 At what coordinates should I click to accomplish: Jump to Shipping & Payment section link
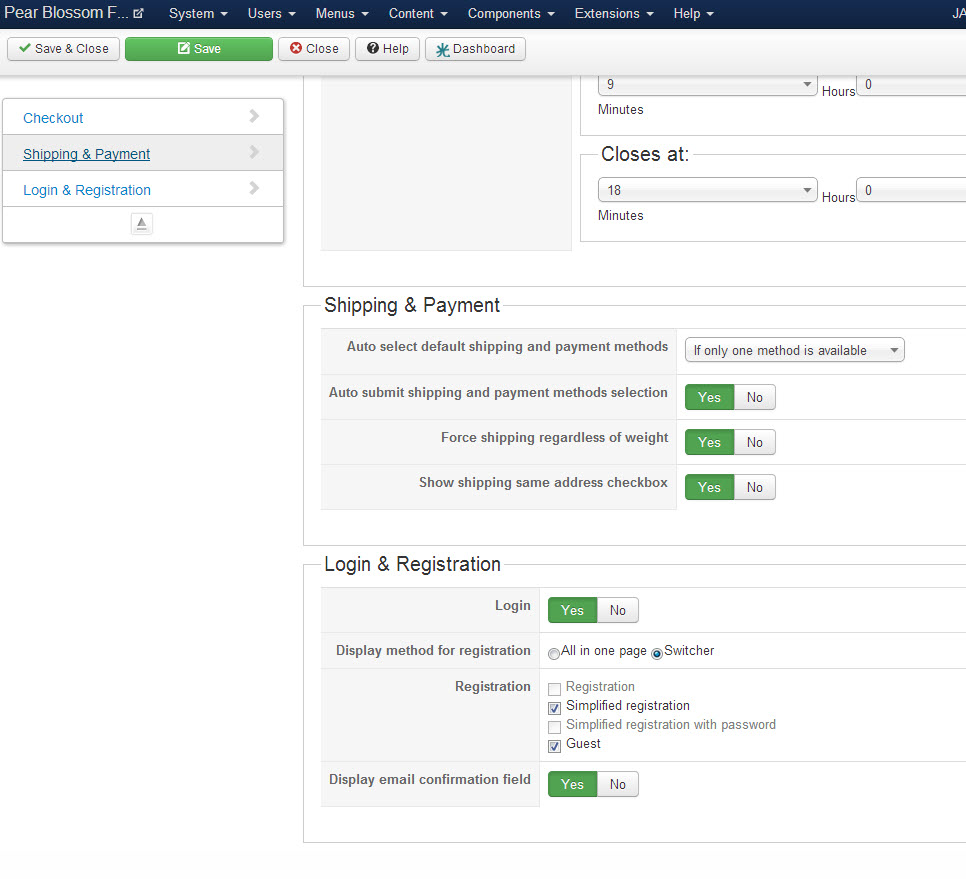pyautogui.click(x=86, y=154)
